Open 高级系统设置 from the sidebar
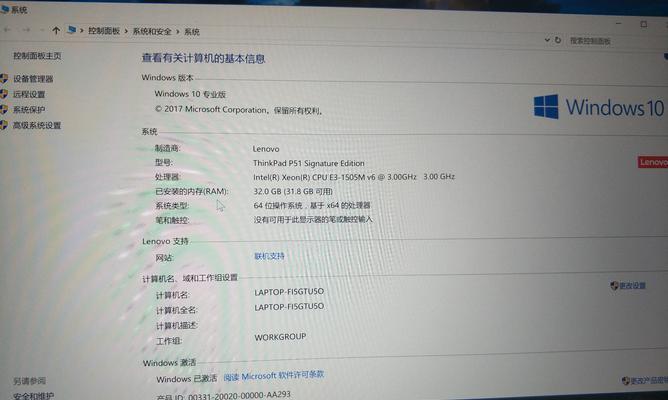668x400 pixels. 37,125
